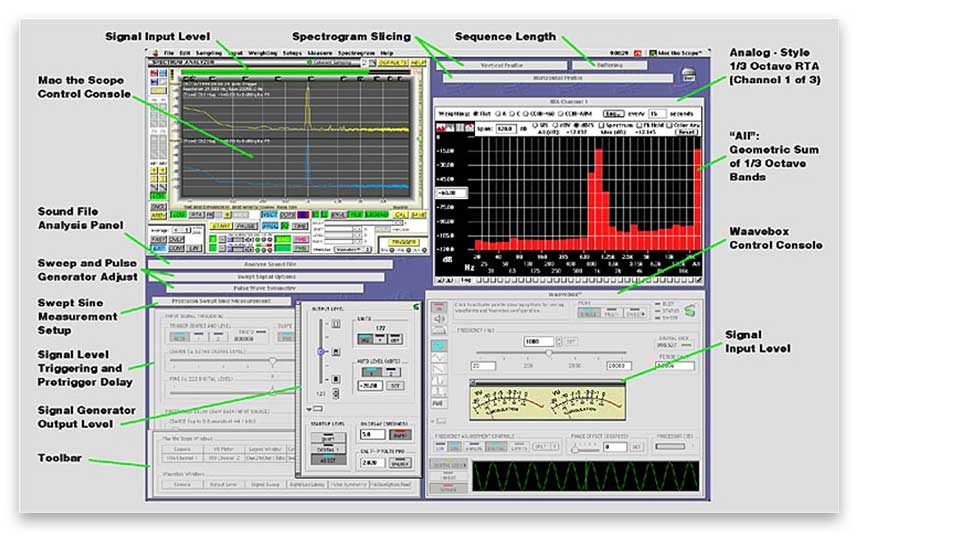The image size is (960, 539).
Task: Open the File menu
Action: point(169,53)
